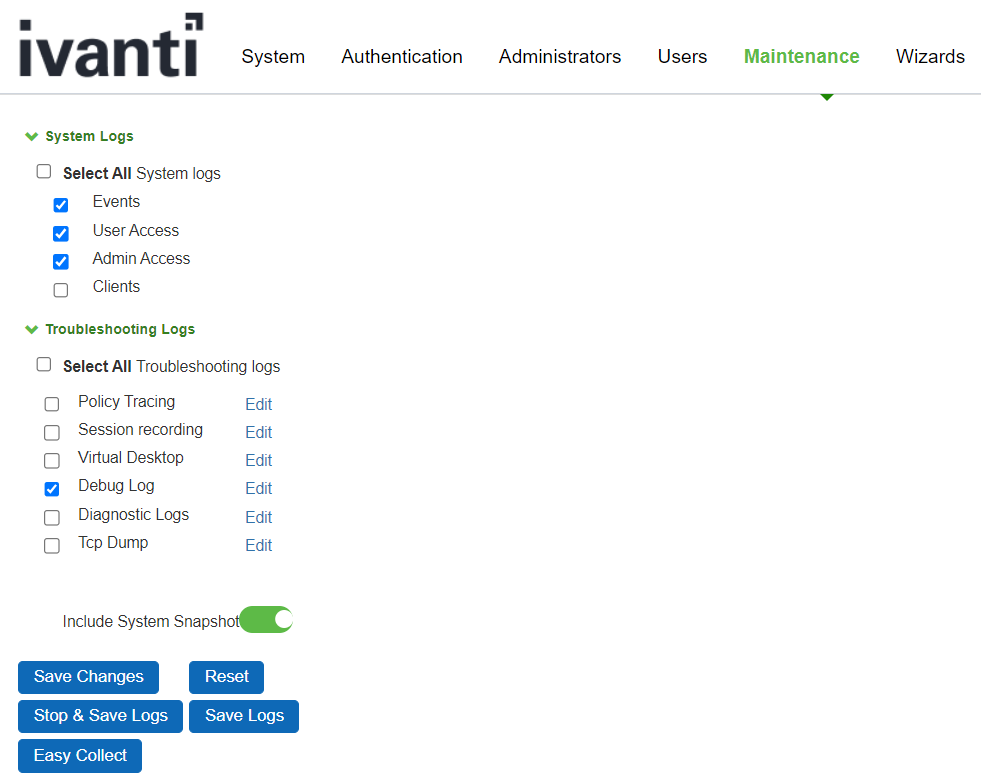This screenshot has width=981, height=783.
Task: Tick the Tcp Dump checkbox
Action: 52,546
